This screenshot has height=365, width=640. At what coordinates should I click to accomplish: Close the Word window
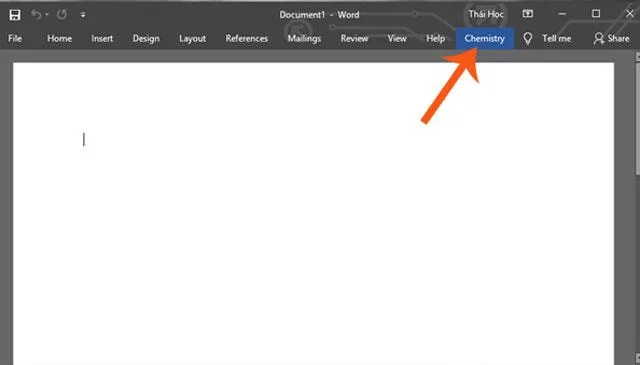pyautogui.click(x=630, y=14)
